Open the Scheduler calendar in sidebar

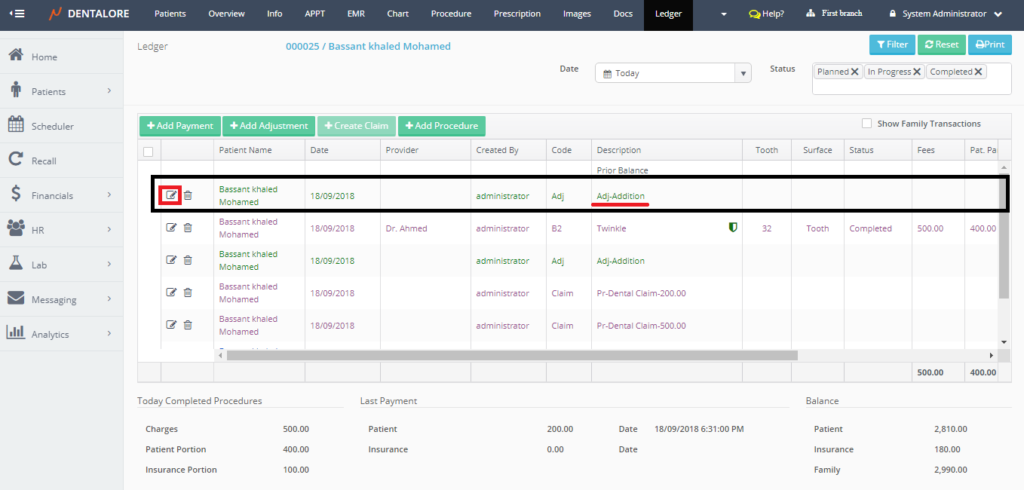click(x=52, y=126)
